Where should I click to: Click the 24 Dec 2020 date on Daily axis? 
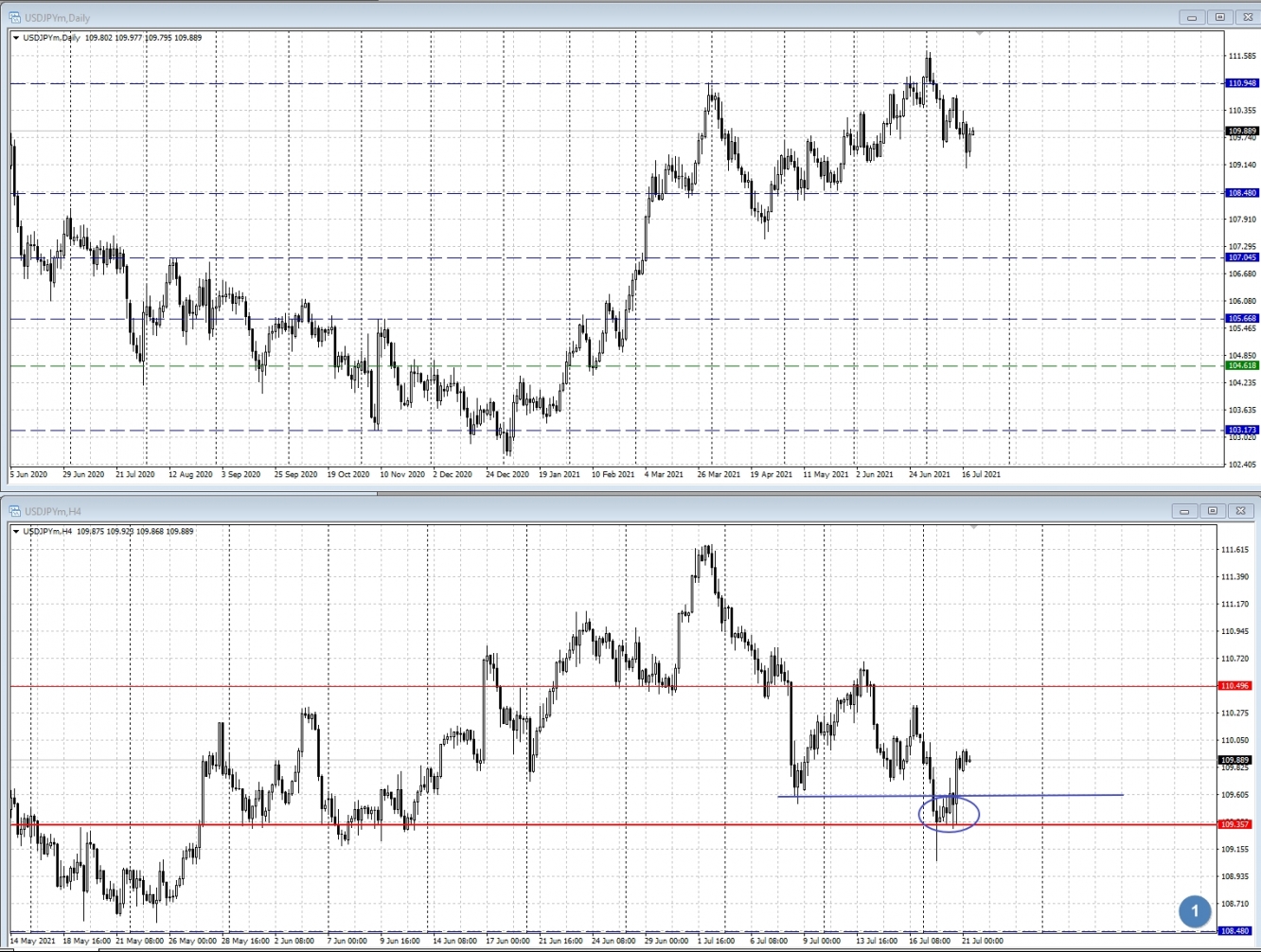[507, 474]
